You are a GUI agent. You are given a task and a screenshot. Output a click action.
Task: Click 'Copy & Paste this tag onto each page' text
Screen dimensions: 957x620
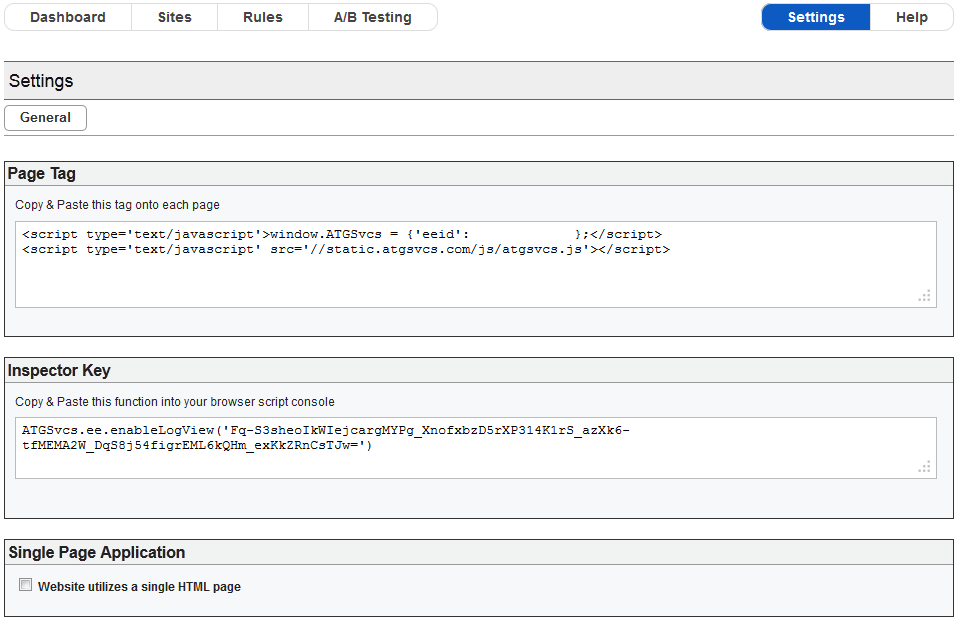117,205
